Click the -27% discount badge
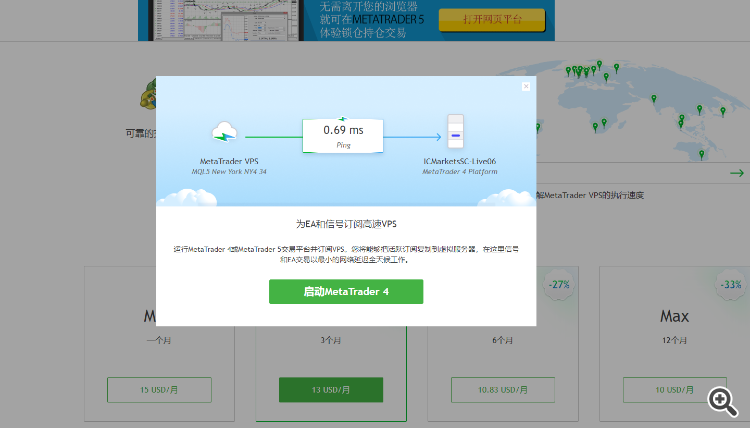Screen dimensions: 750x428 pos(559,285)
